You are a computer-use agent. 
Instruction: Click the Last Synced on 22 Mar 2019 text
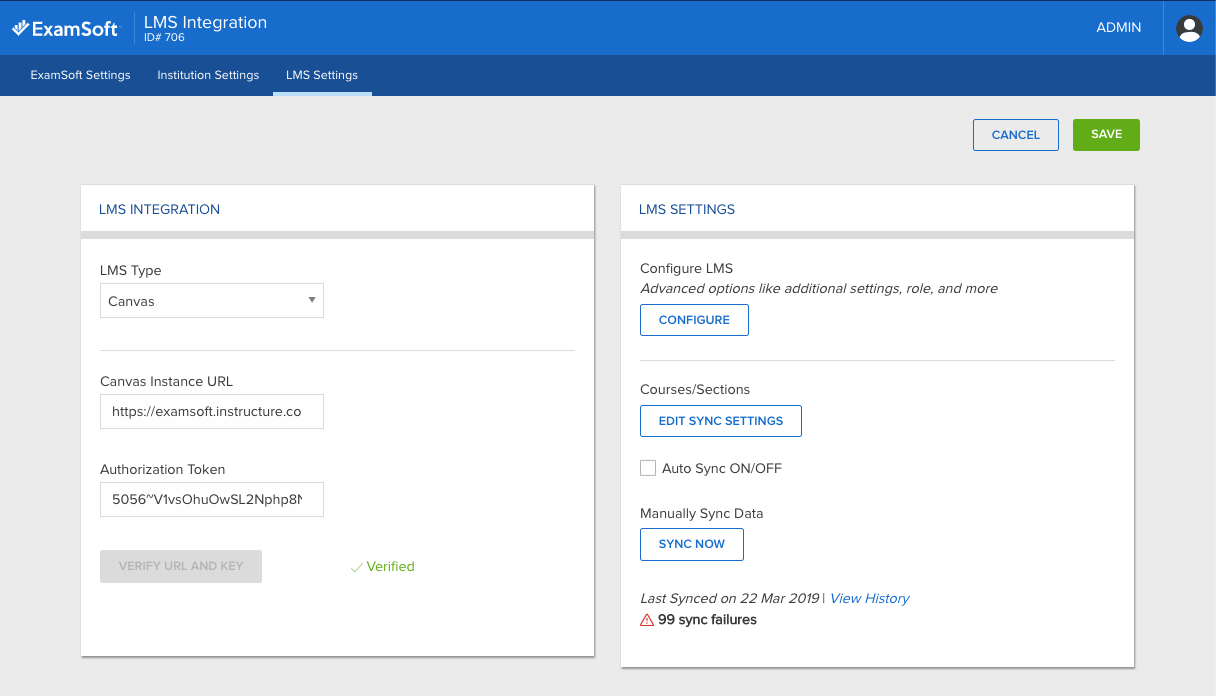pos(729,598)
